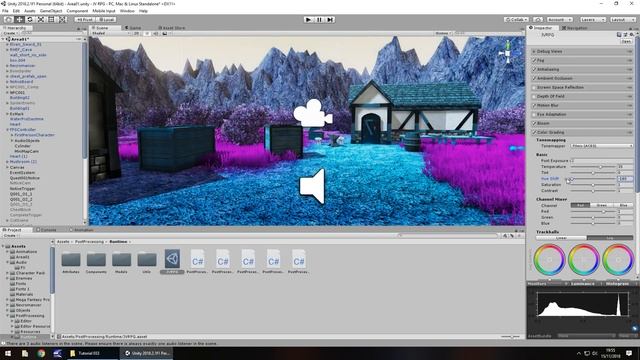This screenshot has width=640, height=360.
Task: Click the Saturation slider
Action: (x=593, y=185)
